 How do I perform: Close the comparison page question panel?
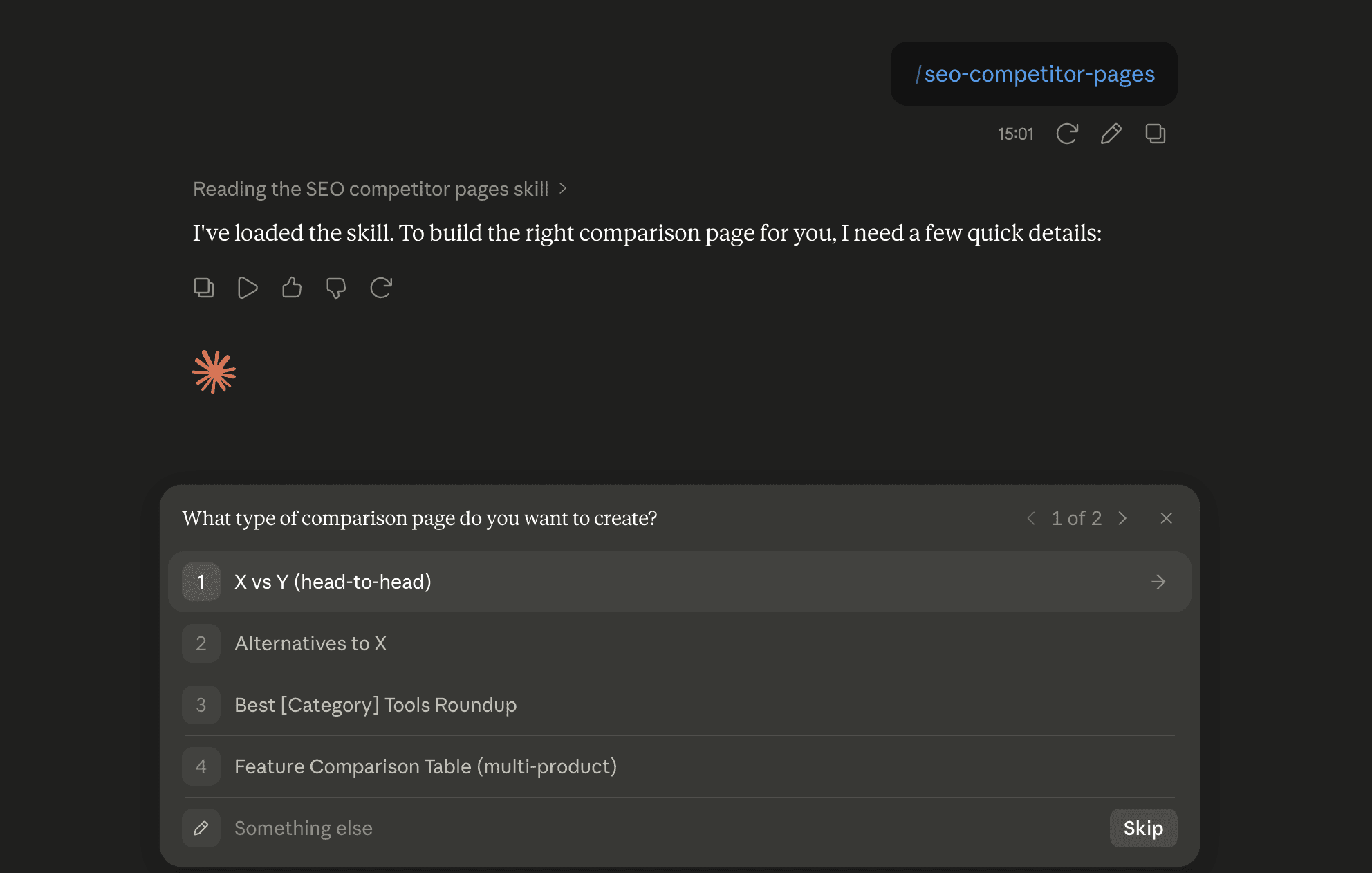[1167, 518]
